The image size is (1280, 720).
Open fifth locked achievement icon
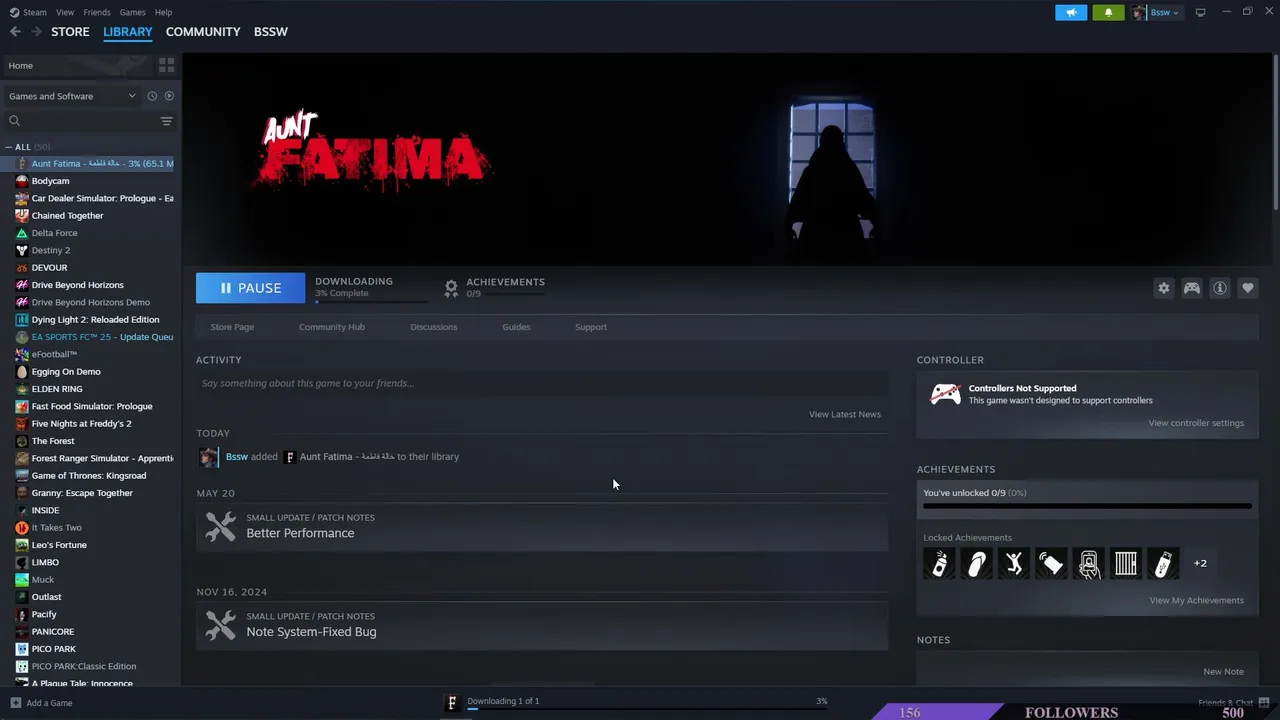pyautogui.click(x=1088, y=563)
